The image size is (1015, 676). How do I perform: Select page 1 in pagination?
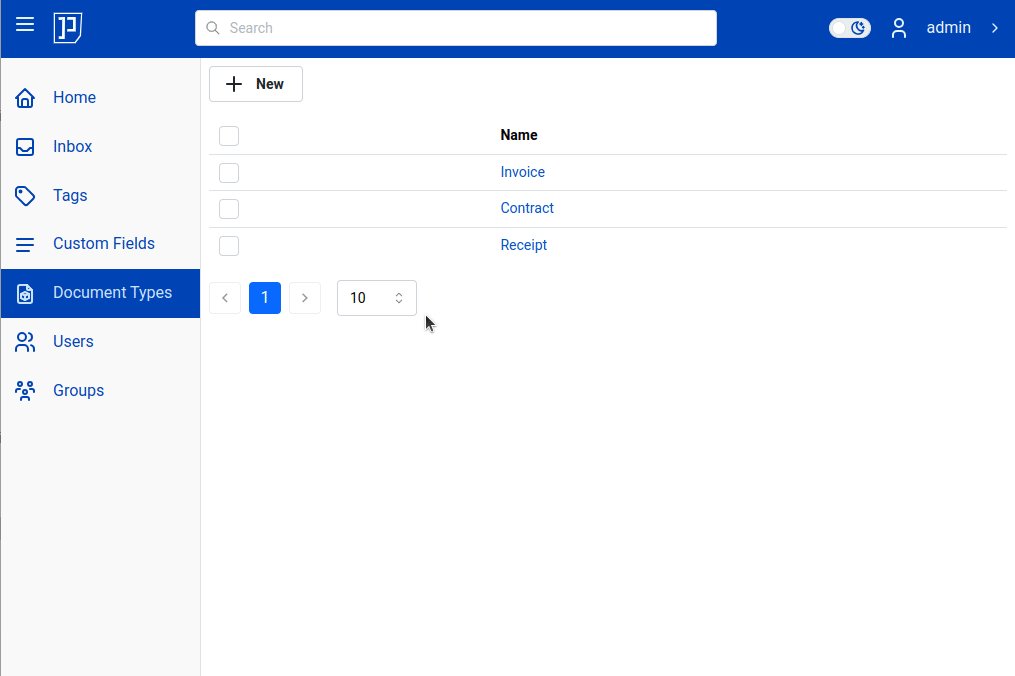coord(265,298)
